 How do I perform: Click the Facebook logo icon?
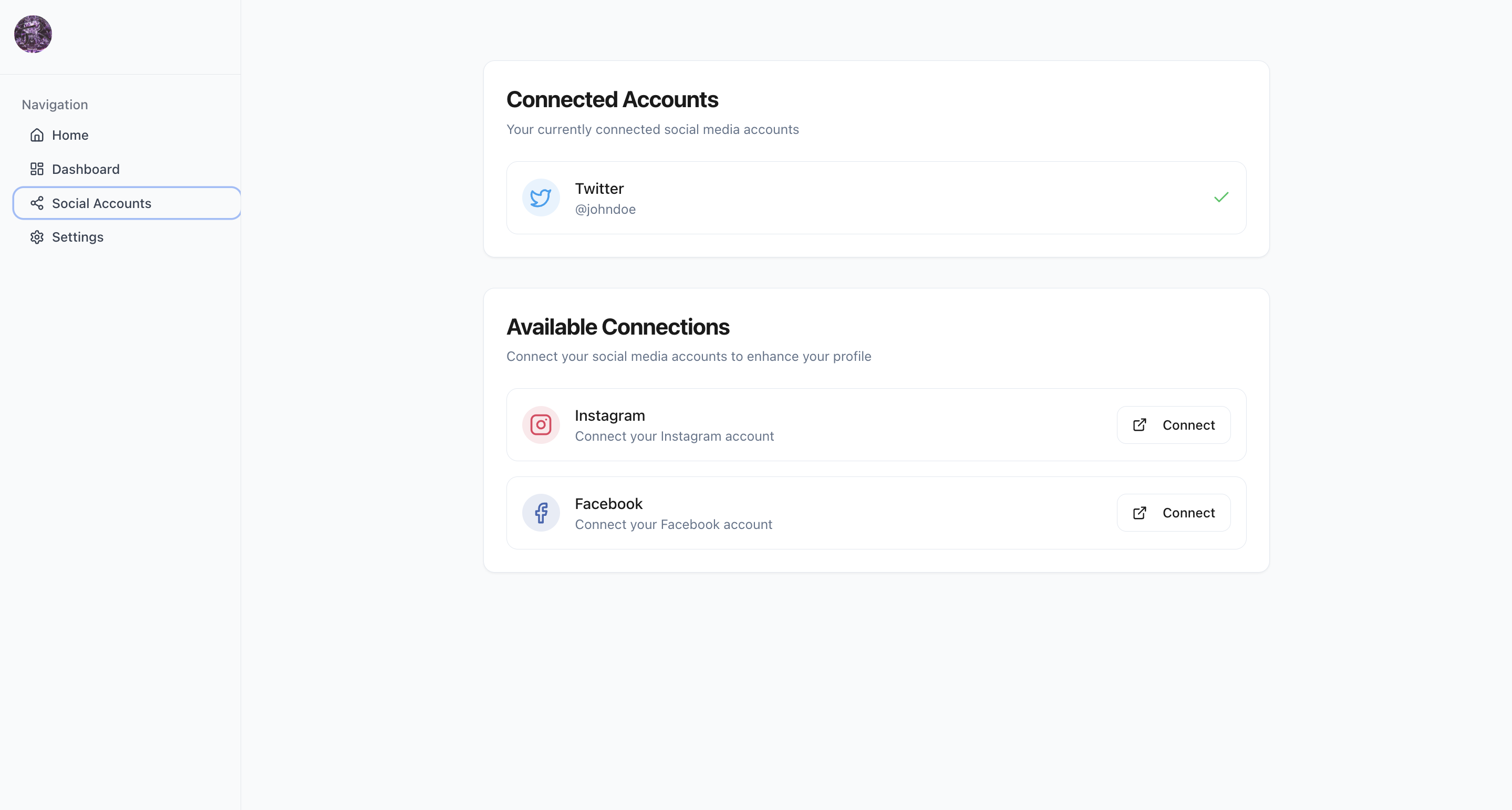(x=540, y=512)
